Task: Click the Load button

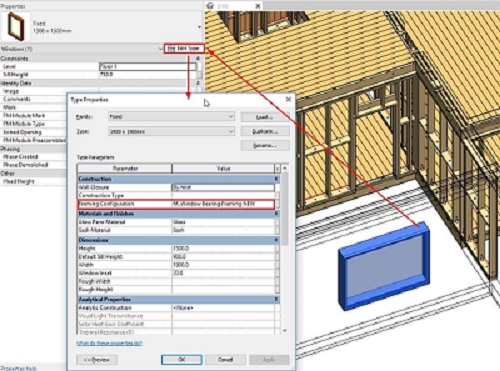Action: tap(265, 117)
